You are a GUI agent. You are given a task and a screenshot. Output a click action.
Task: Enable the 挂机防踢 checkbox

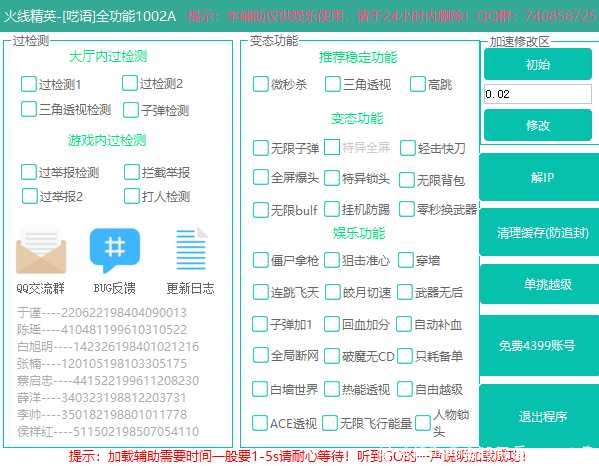332,209
